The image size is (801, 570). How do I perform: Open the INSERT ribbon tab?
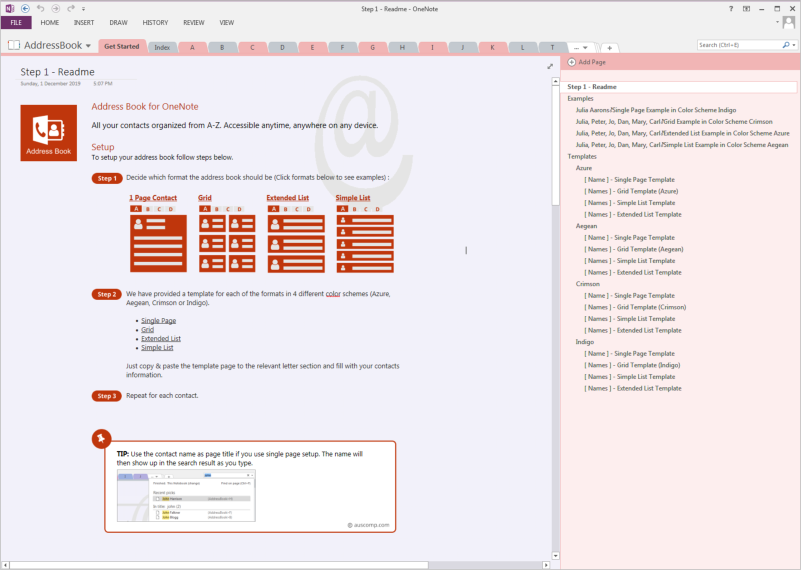[84, 22]
